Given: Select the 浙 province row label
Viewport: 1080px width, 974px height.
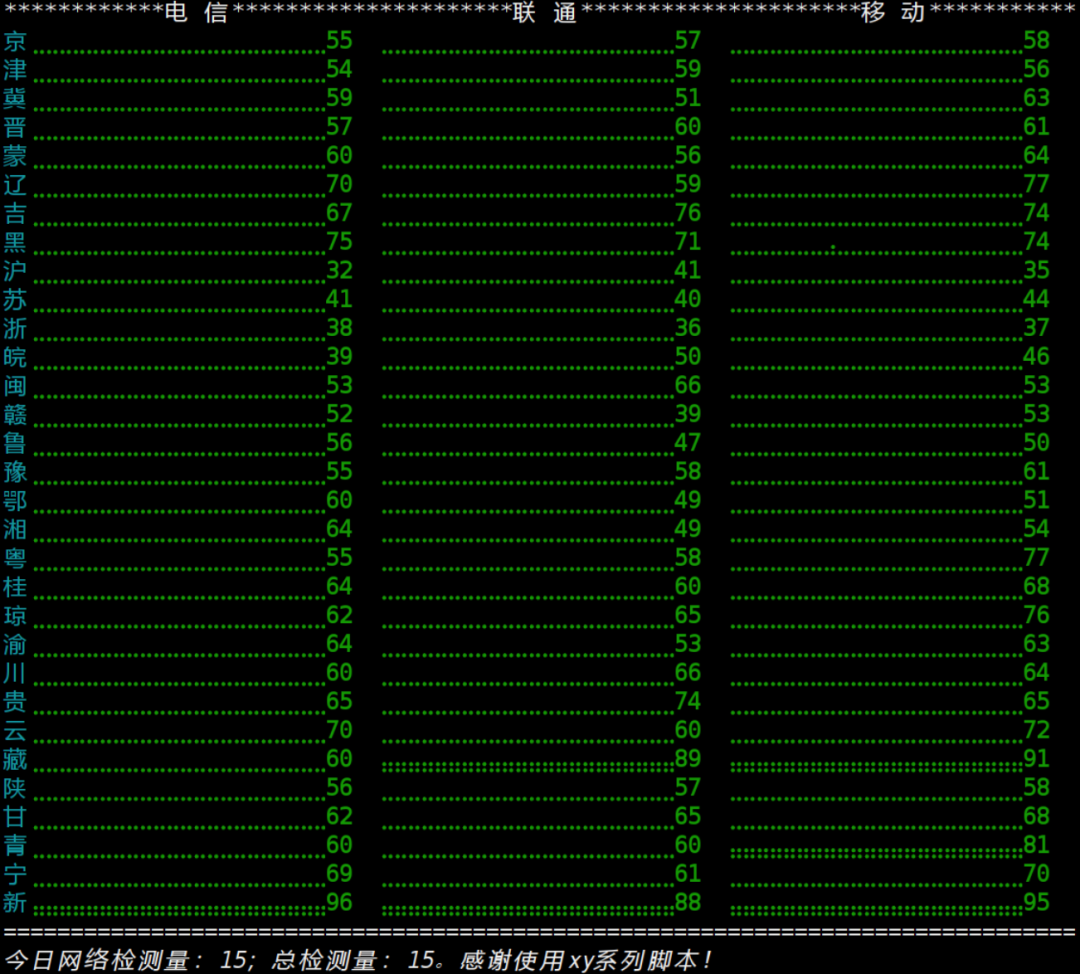Looking at the screenshot, I should [15, 328].
